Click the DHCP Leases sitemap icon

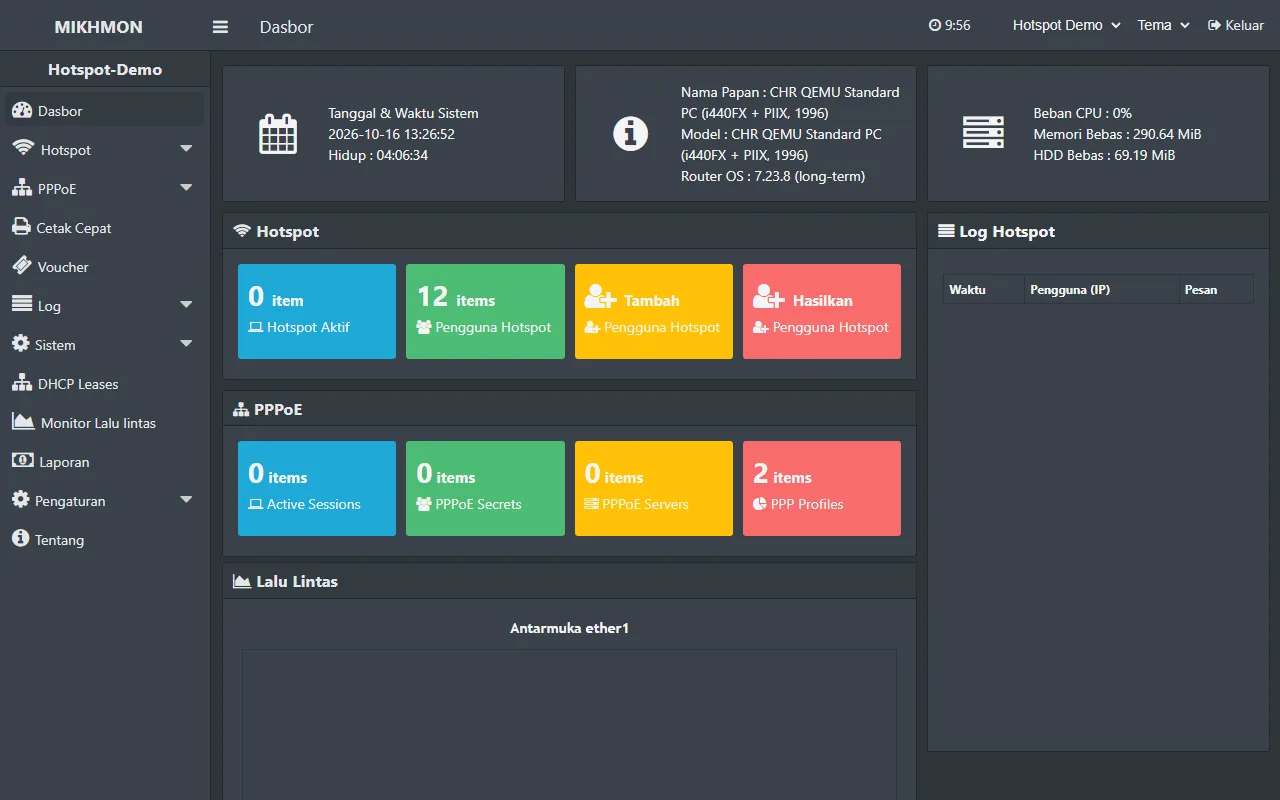click(22, 383)
